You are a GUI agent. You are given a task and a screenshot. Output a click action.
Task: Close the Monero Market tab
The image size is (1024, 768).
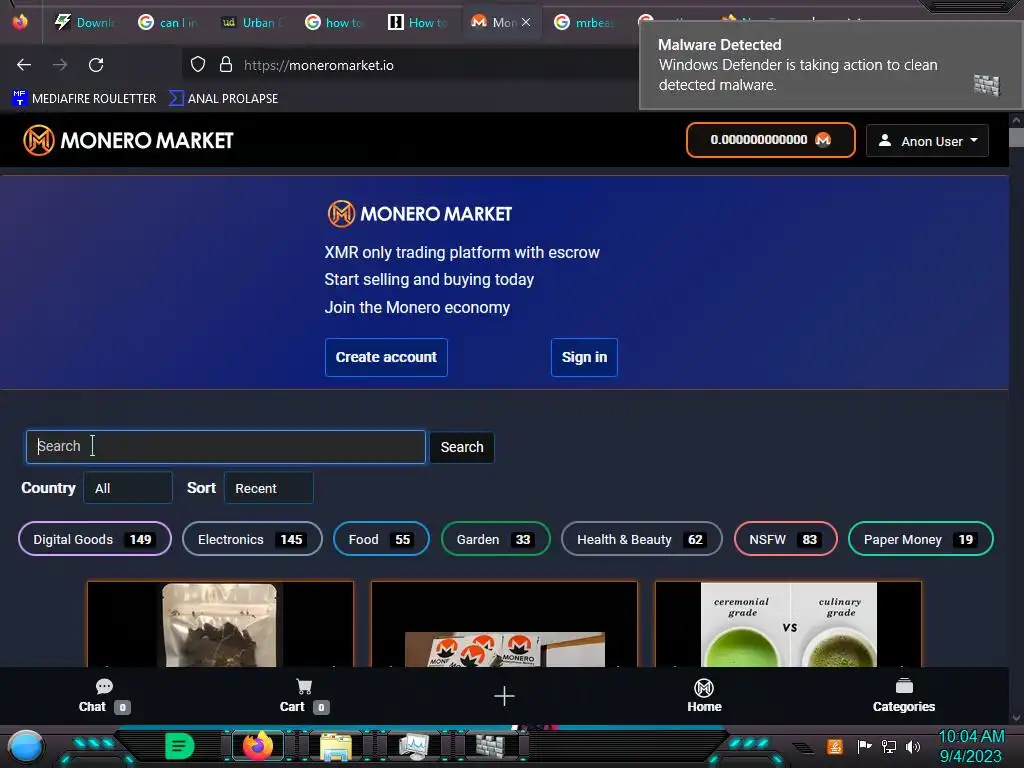(526, 22)
